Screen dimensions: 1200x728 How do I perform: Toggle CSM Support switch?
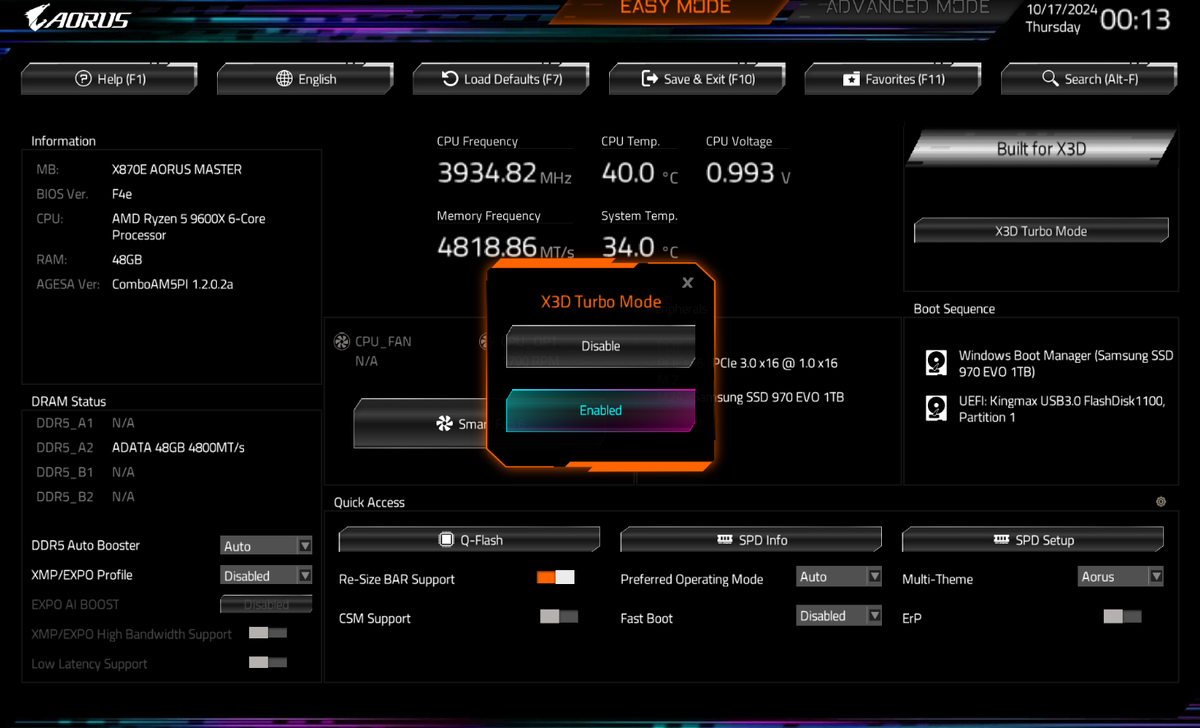pos(559,617)
